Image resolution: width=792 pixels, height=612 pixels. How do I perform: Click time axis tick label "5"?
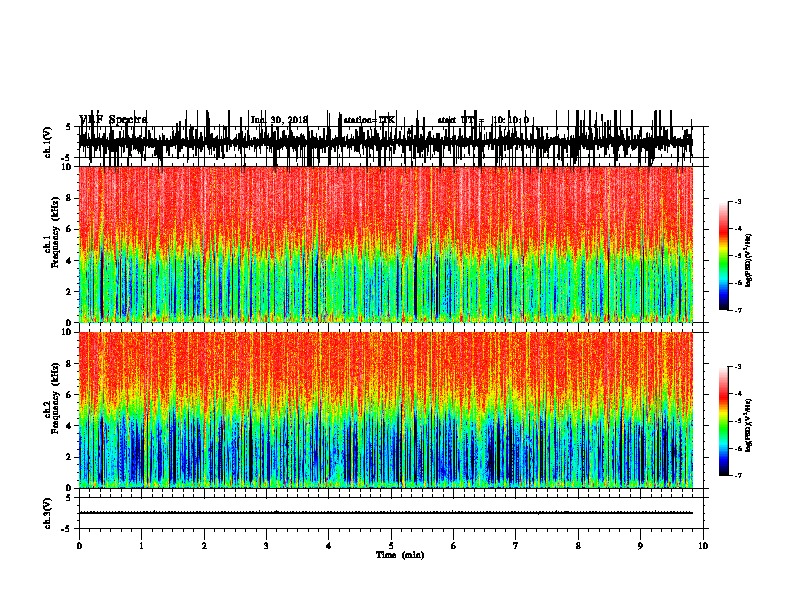coord(391,546)
